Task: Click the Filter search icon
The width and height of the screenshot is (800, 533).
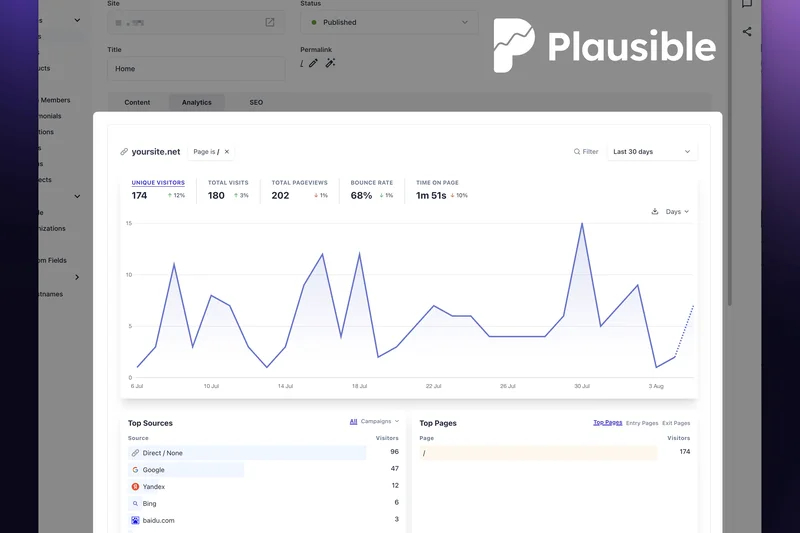Action: [577, 151]
